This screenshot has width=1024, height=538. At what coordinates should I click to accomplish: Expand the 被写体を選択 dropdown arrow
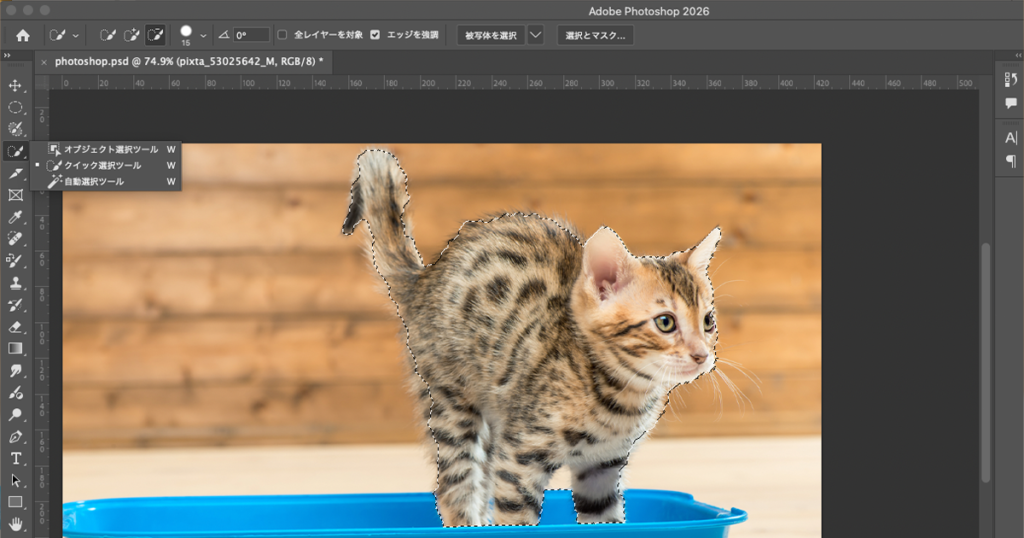click(535, 35)
